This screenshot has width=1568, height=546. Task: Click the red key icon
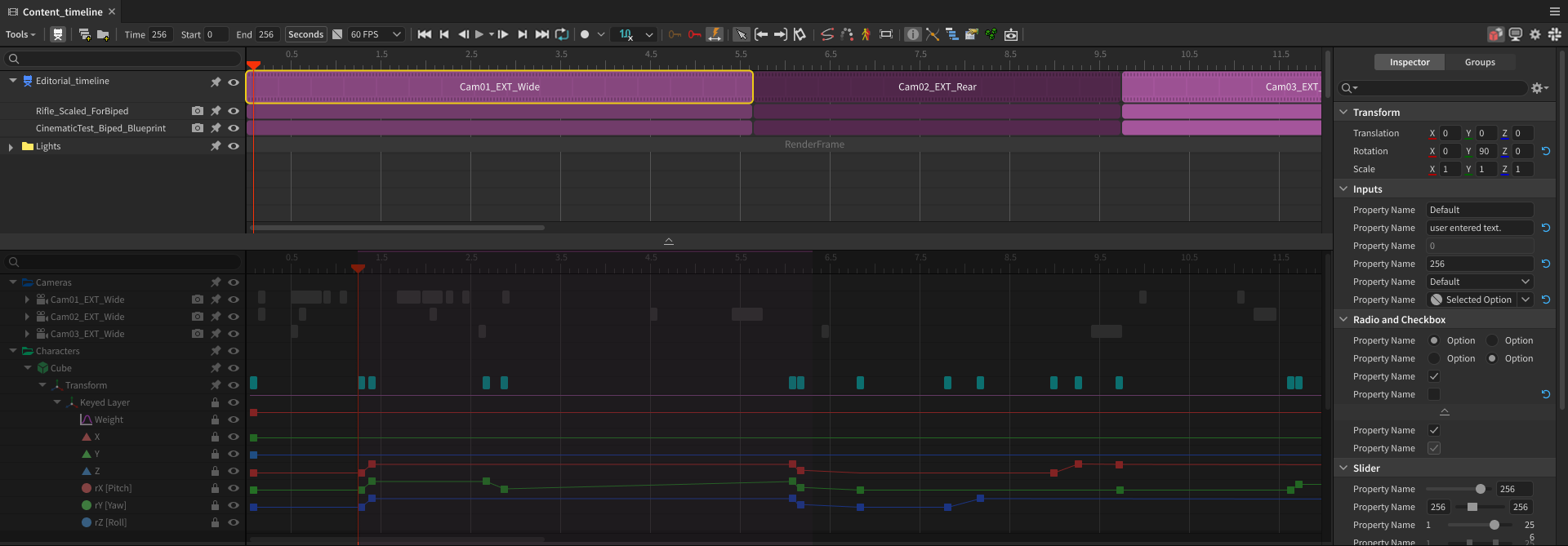tap(694, 34)
